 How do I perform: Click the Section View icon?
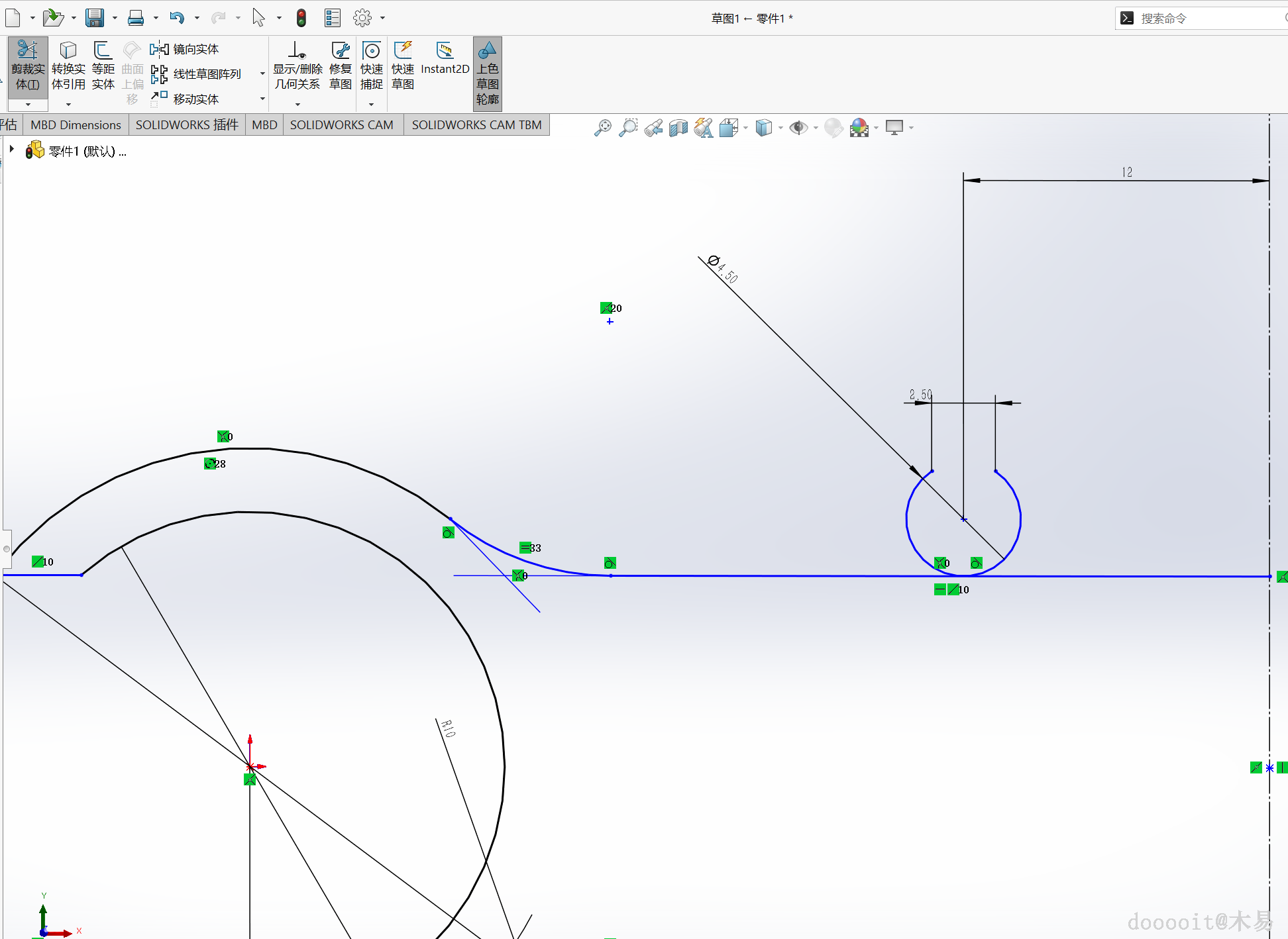pyautogui.click(x=678, y=127)
